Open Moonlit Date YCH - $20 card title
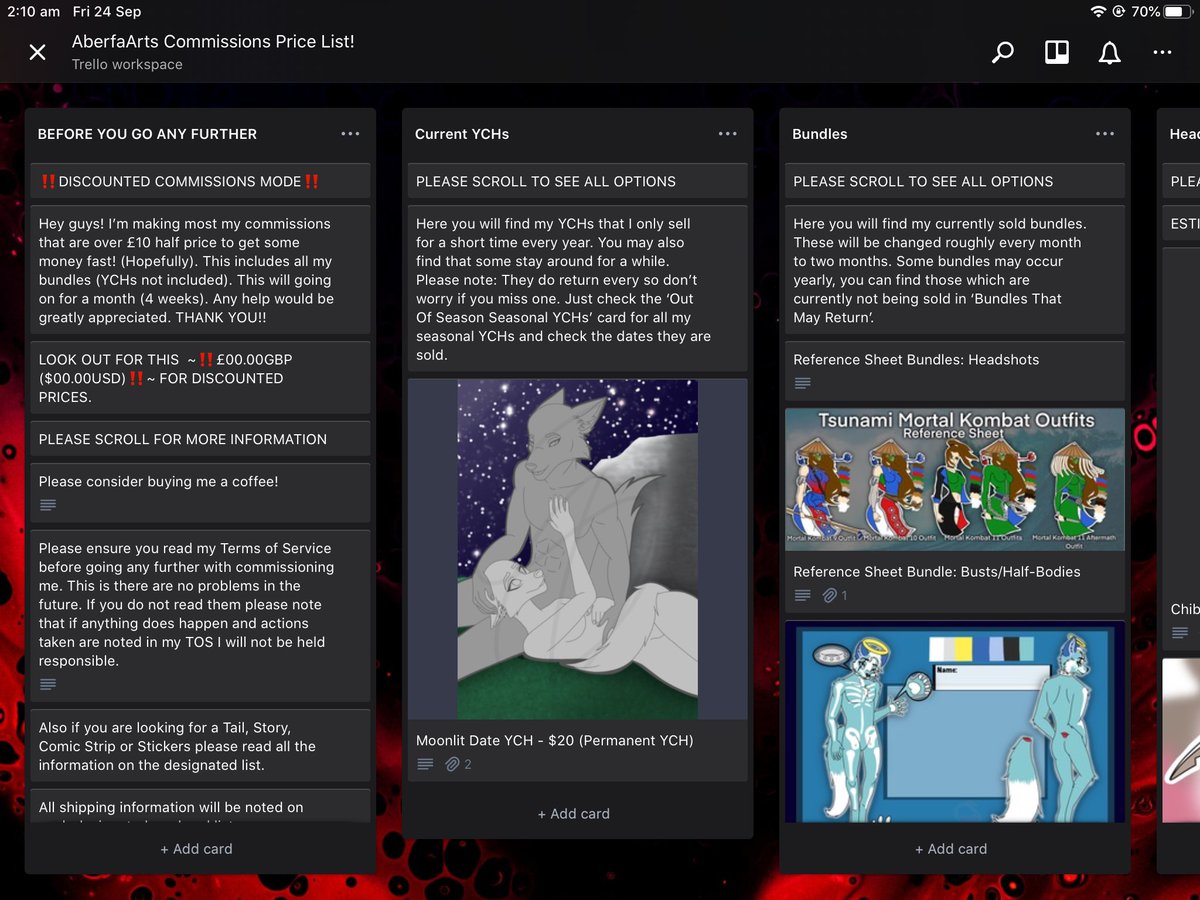 coord(554,740)
